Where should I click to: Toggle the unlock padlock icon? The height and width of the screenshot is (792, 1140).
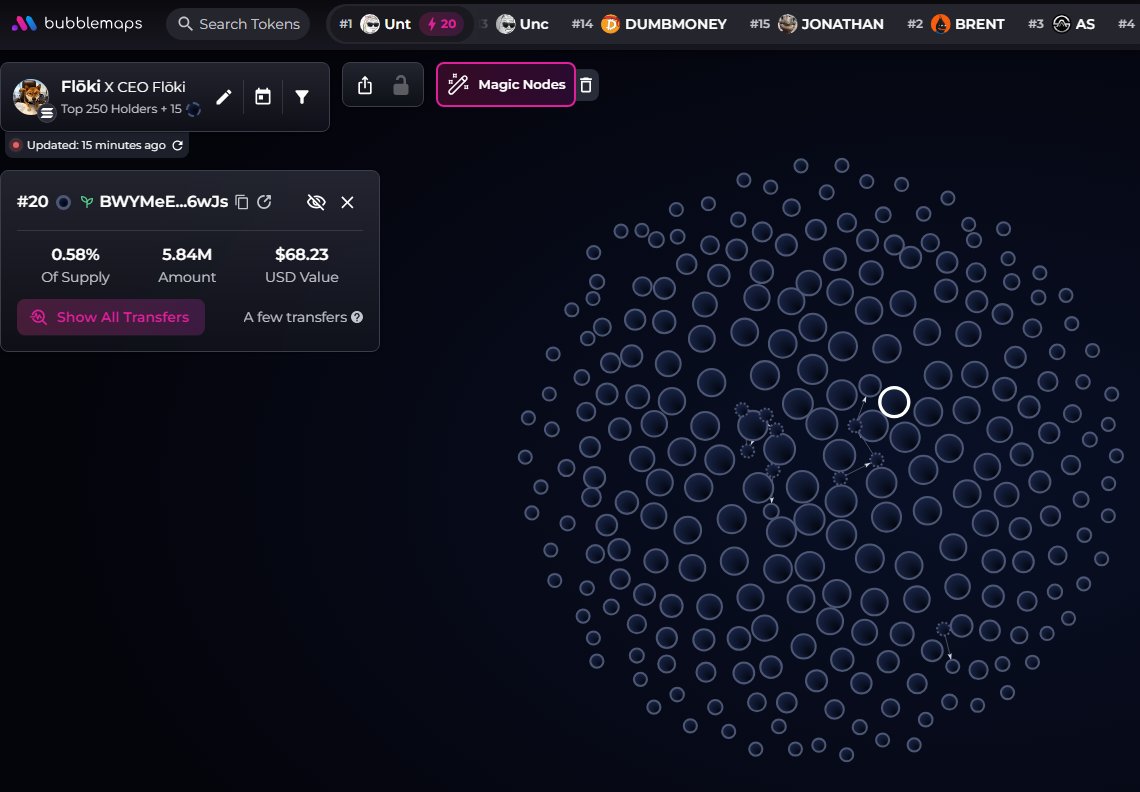click(401, 85)
